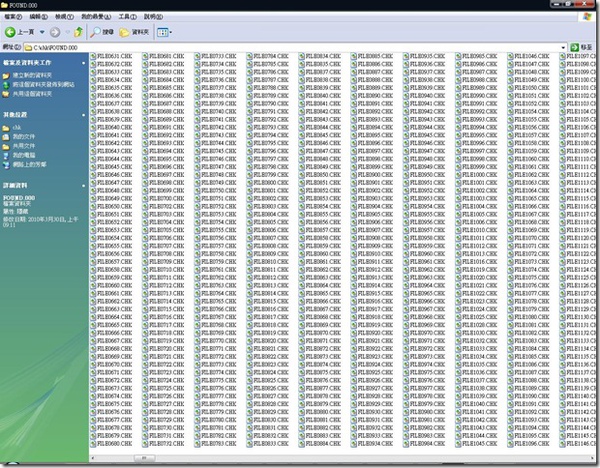Viewport: 600px width, 468px height.
Task: Select file name FILE0850.CHK
Action: 323,175
